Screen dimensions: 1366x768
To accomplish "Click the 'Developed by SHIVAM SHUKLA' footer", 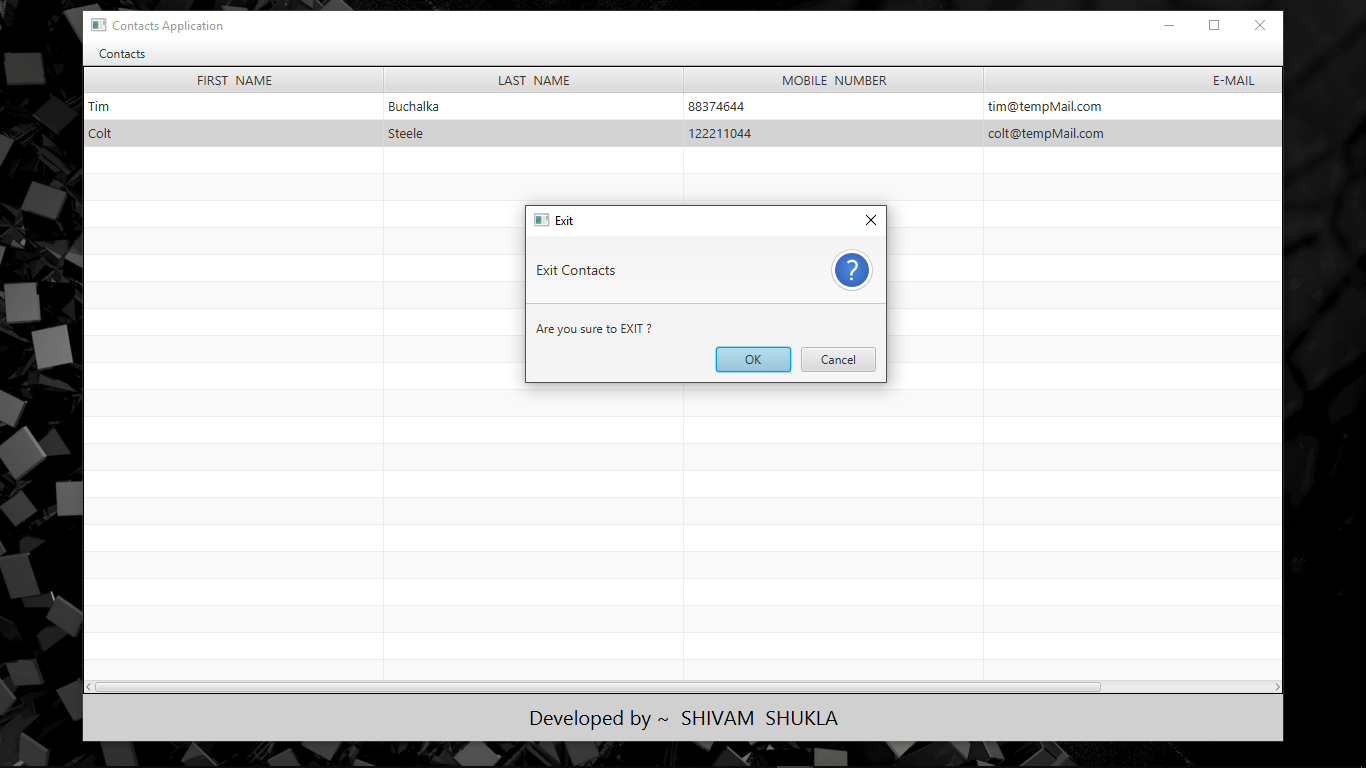I will tap(684, 718).
